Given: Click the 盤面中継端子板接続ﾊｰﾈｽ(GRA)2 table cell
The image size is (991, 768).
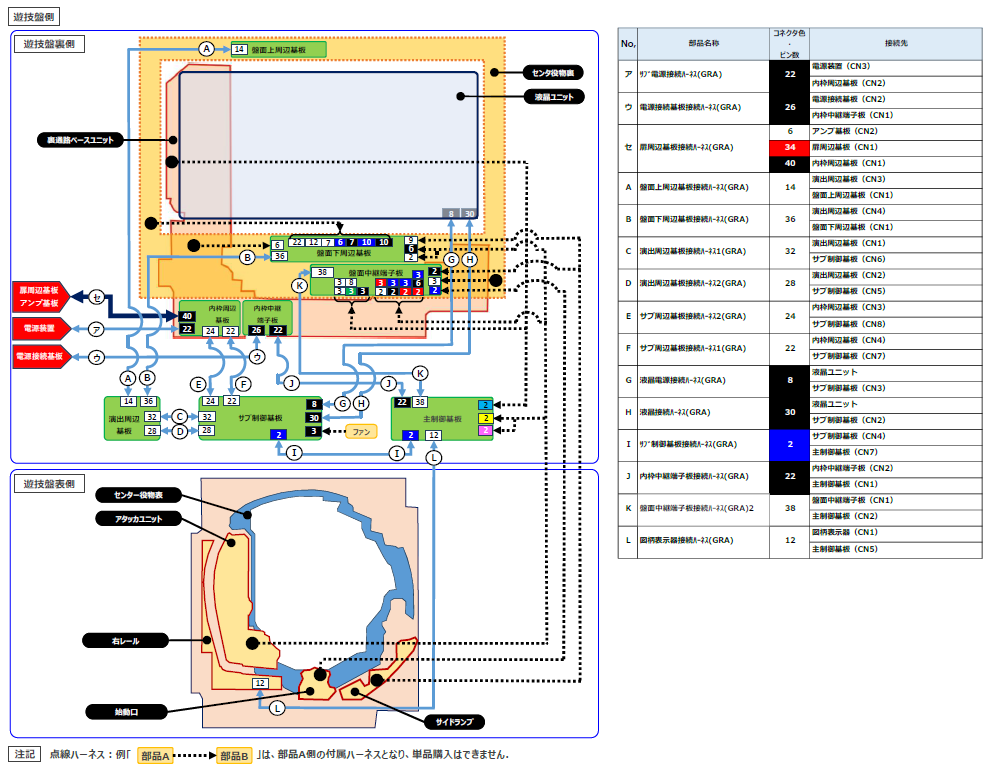Looking at the screenshot, I should pyautogui.click(x=703, y=509).
